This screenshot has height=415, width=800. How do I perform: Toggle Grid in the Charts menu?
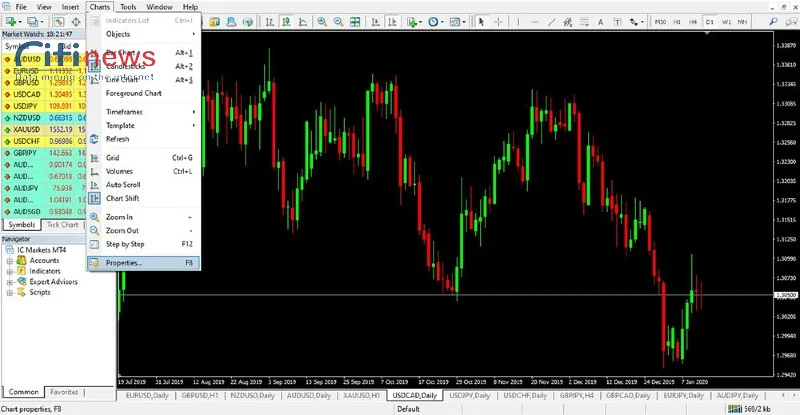(143, 158)
